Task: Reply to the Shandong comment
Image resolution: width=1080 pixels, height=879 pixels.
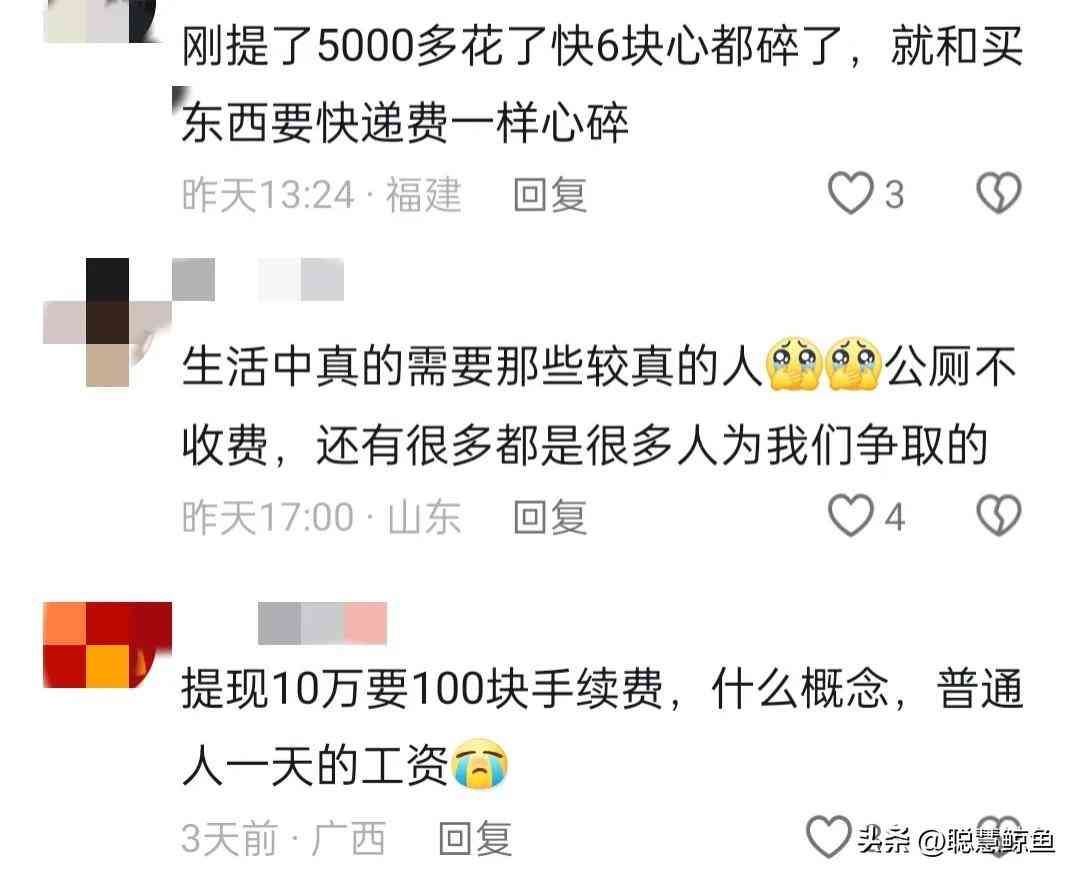Action: (x=550, y=517)
